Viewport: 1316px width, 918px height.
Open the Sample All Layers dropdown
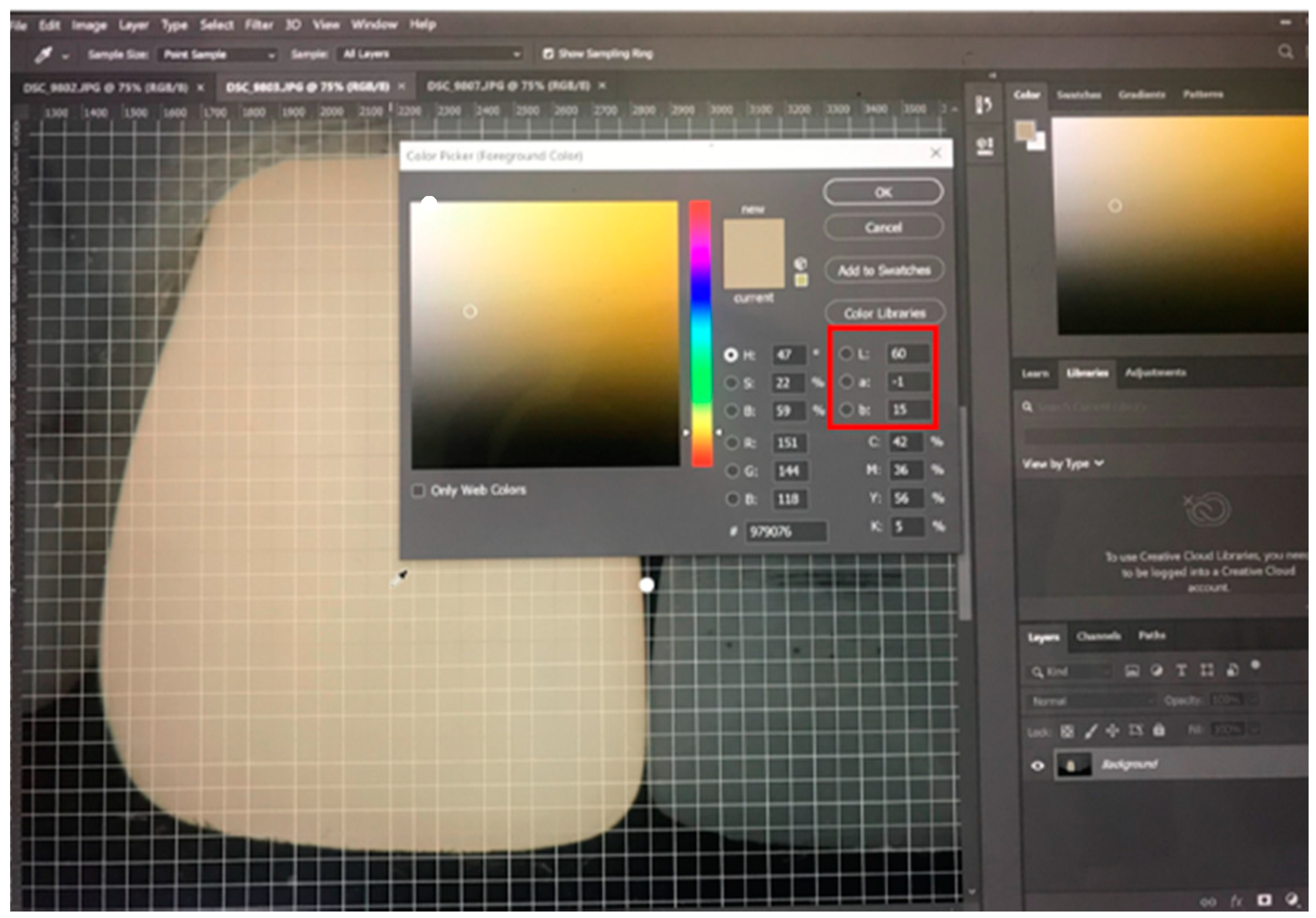(430, 54)
